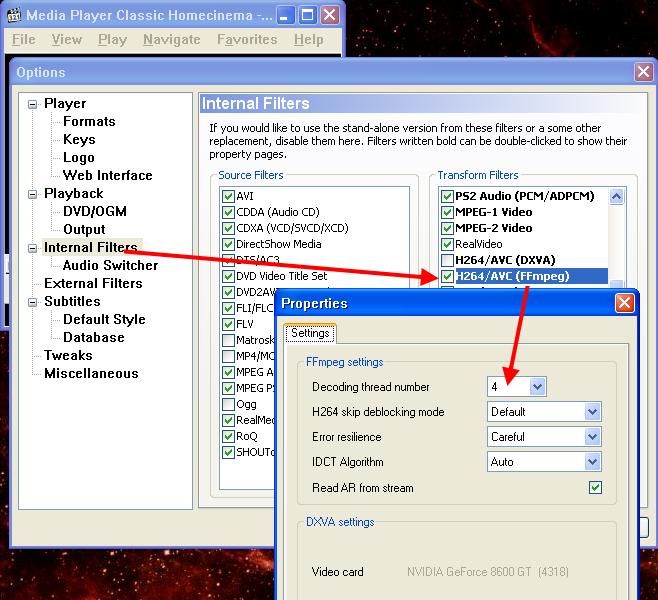Select Audio Switcher in the options tree
Image resolution: width=658 pixels, height=600 pixels.
click(110, 265)
